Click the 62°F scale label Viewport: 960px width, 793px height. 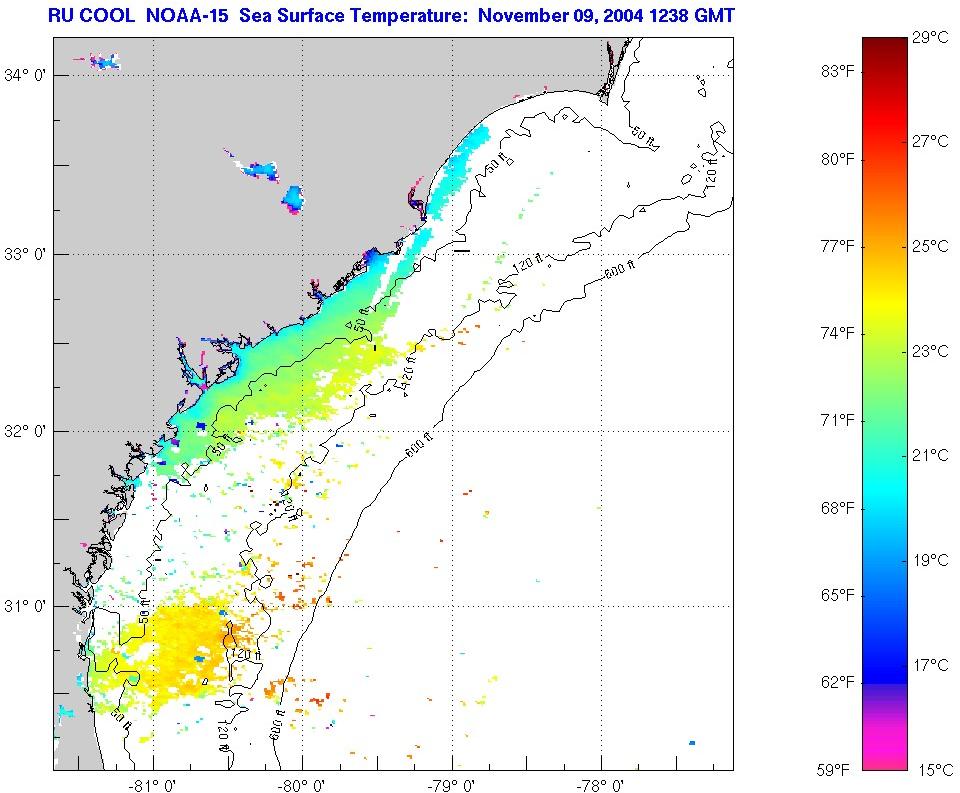click(838, 682)
